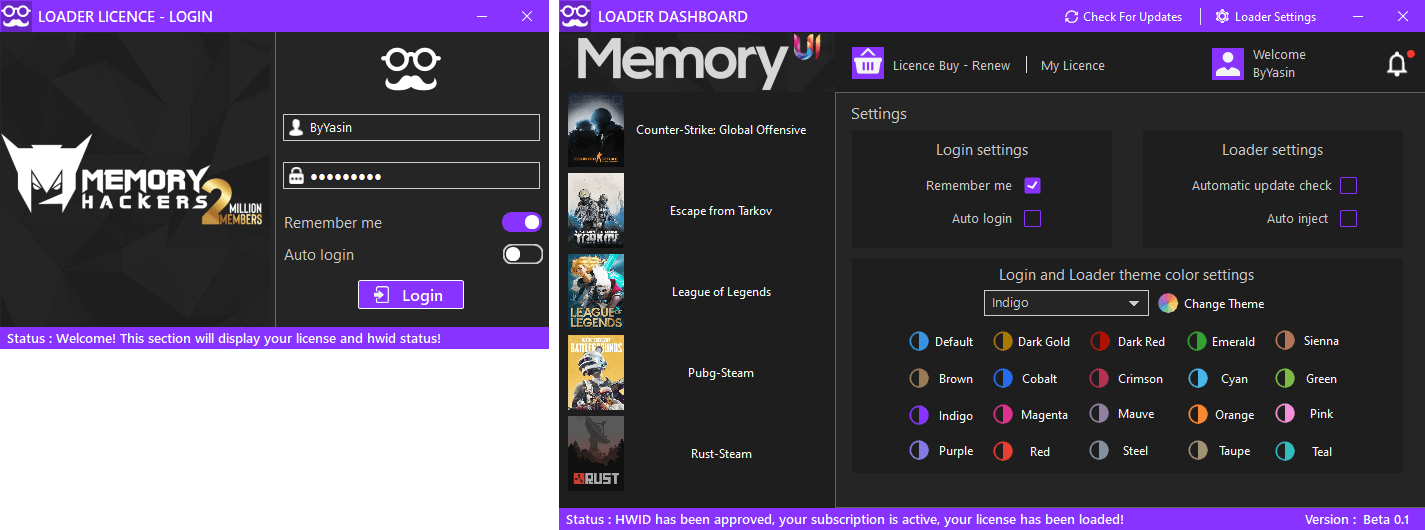
Task: Click Check For Updates text
Action: 1132,17
